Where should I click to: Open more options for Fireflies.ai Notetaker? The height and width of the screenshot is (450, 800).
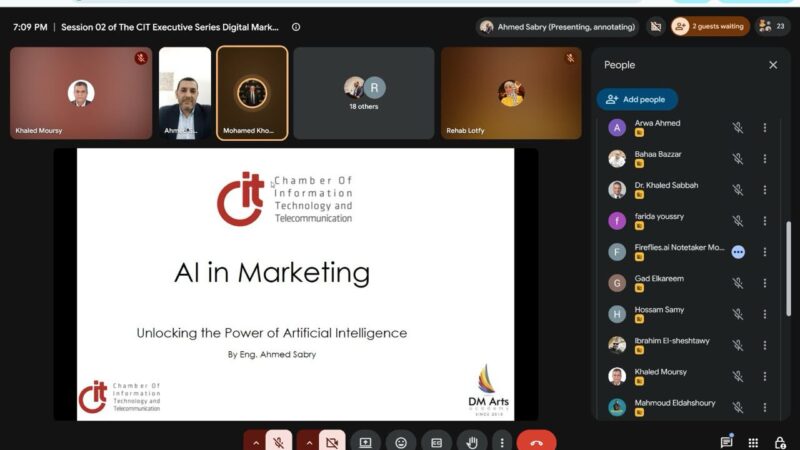(x=765, y=252)
